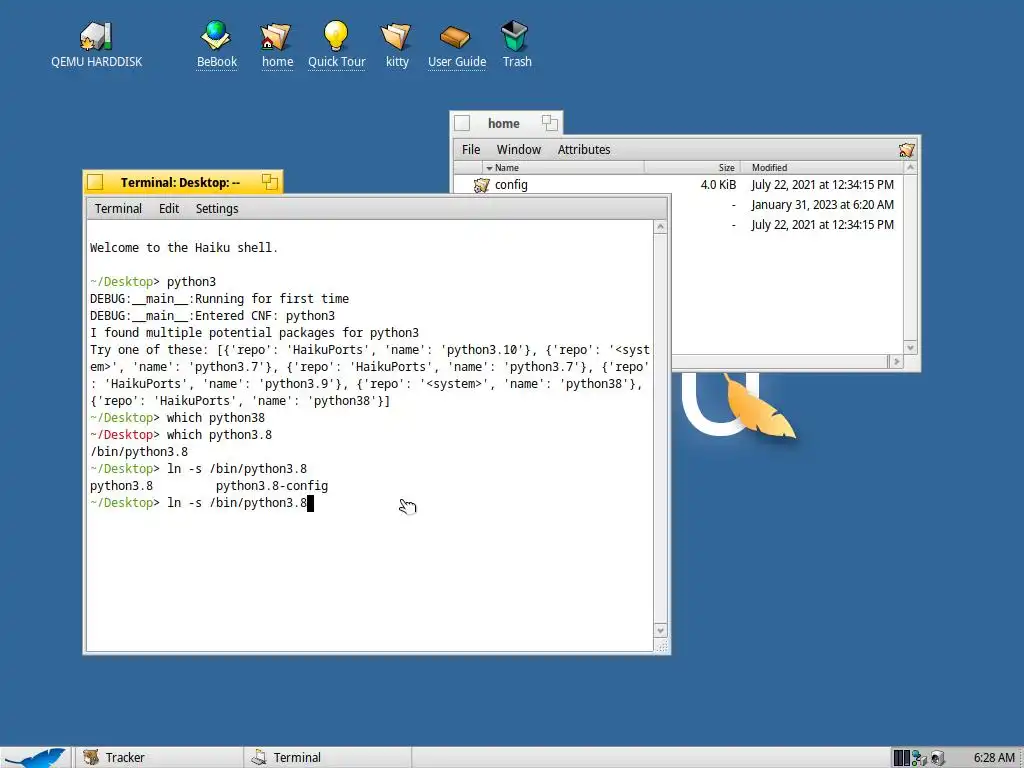Click 'January 31, 2023 at 6:20 AM' date

point(822,205)
